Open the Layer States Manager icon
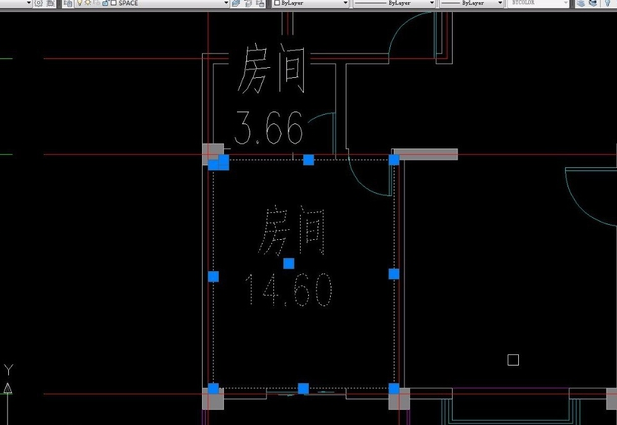This screenshot has width=617, height=425. [x=260, y=3]
